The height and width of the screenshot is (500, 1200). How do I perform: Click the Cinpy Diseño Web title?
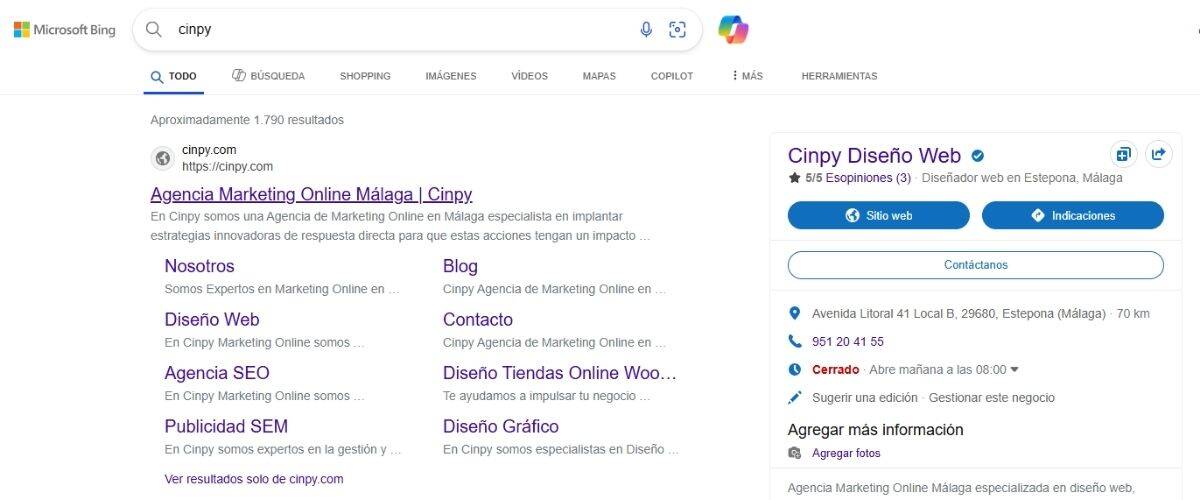(874, 155)
